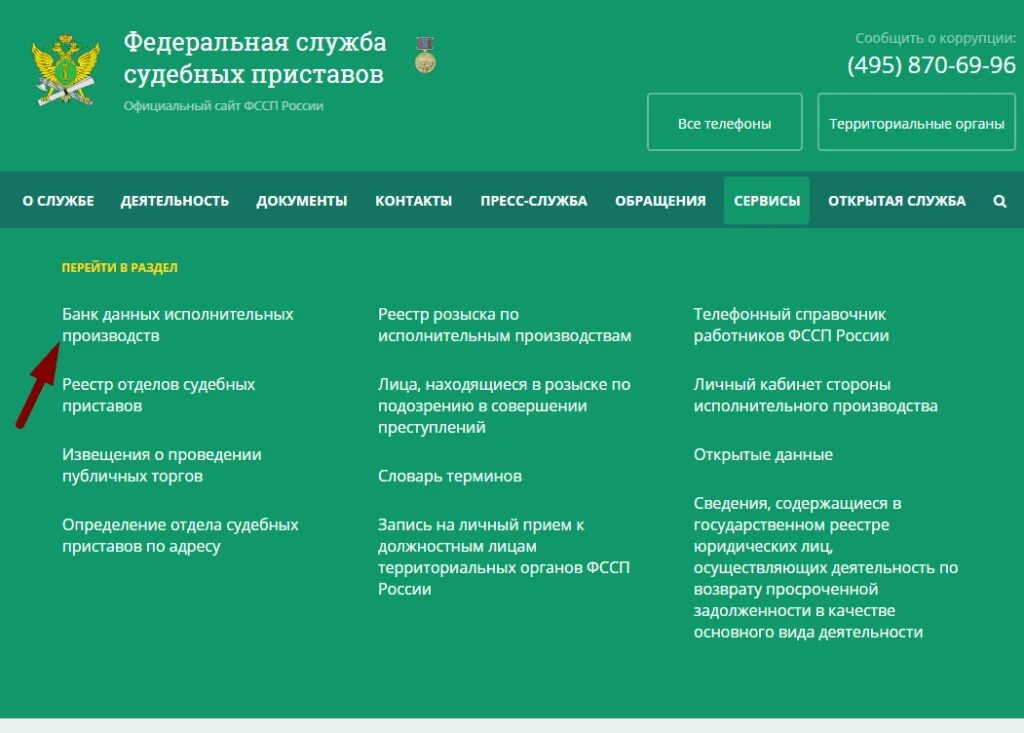This screenshot has height=733, width=1024.
Task: Open 'Личный кабинет стороны исполнительного производства'
Action: (815, 395)
